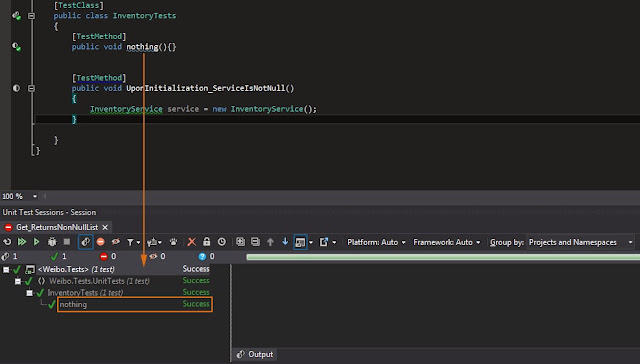This screenshot has height=364, width=640.
Task: Click test gutter icon beside InventoryTests class
Action: tap(16, 16)
